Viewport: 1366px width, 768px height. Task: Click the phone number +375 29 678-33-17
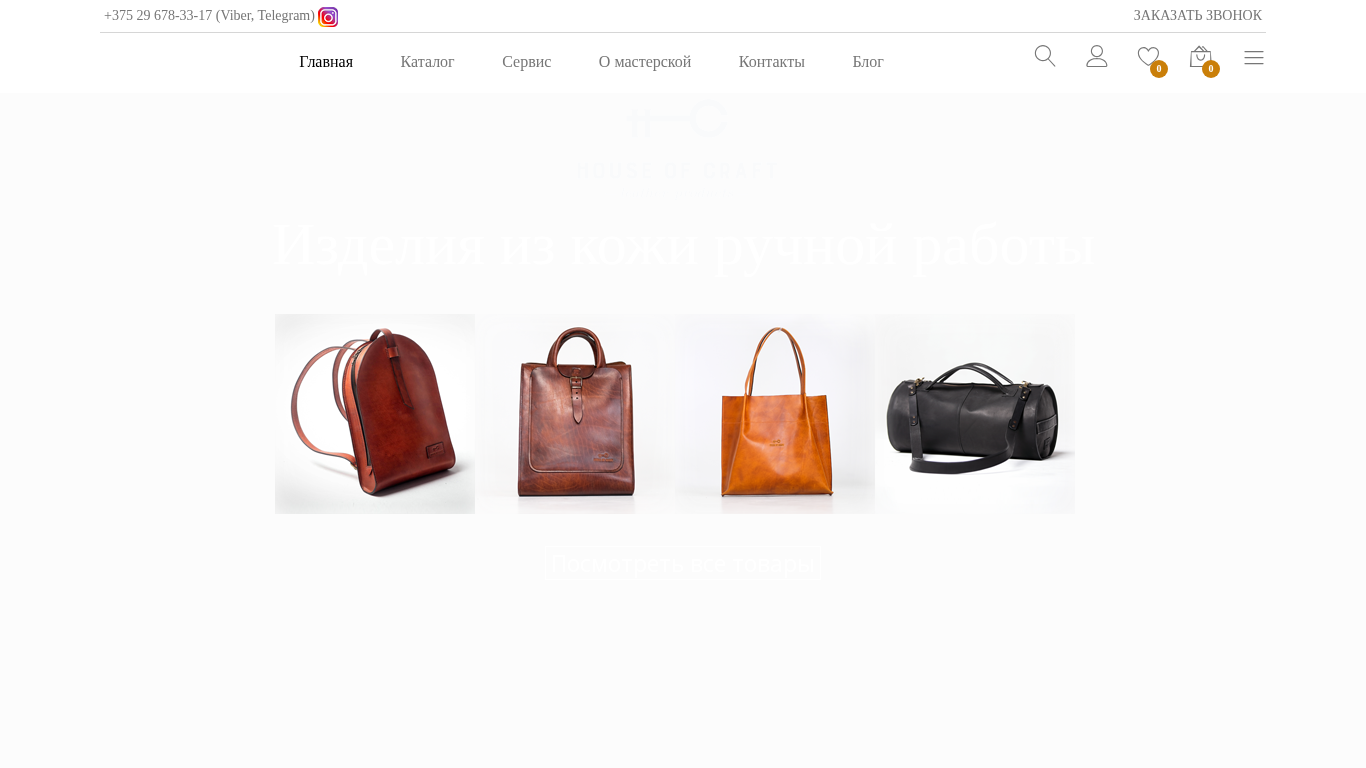pos(158,16)
